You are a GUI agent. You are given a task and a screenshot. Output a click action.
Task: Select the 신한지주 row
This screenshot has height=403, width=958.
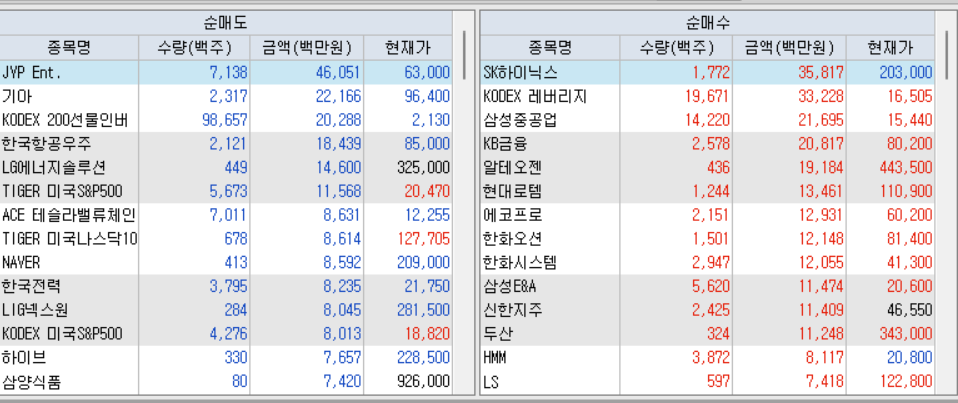coord(708,310)
